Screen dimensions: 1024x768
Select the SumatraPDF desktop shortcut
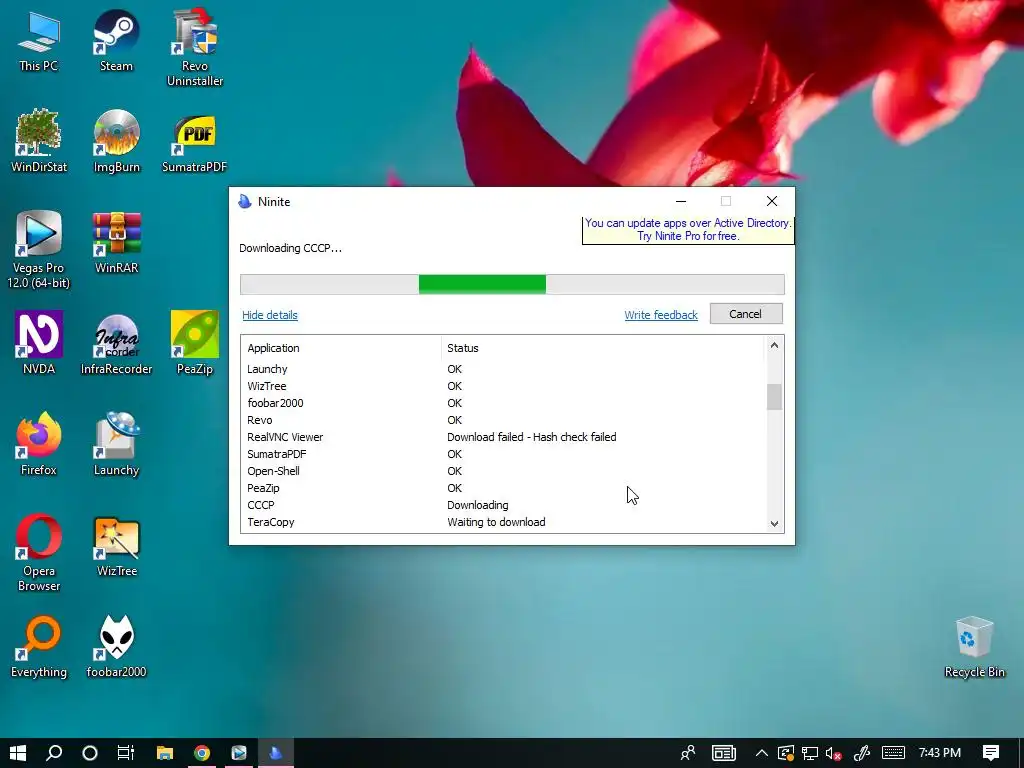click(195, 142)
